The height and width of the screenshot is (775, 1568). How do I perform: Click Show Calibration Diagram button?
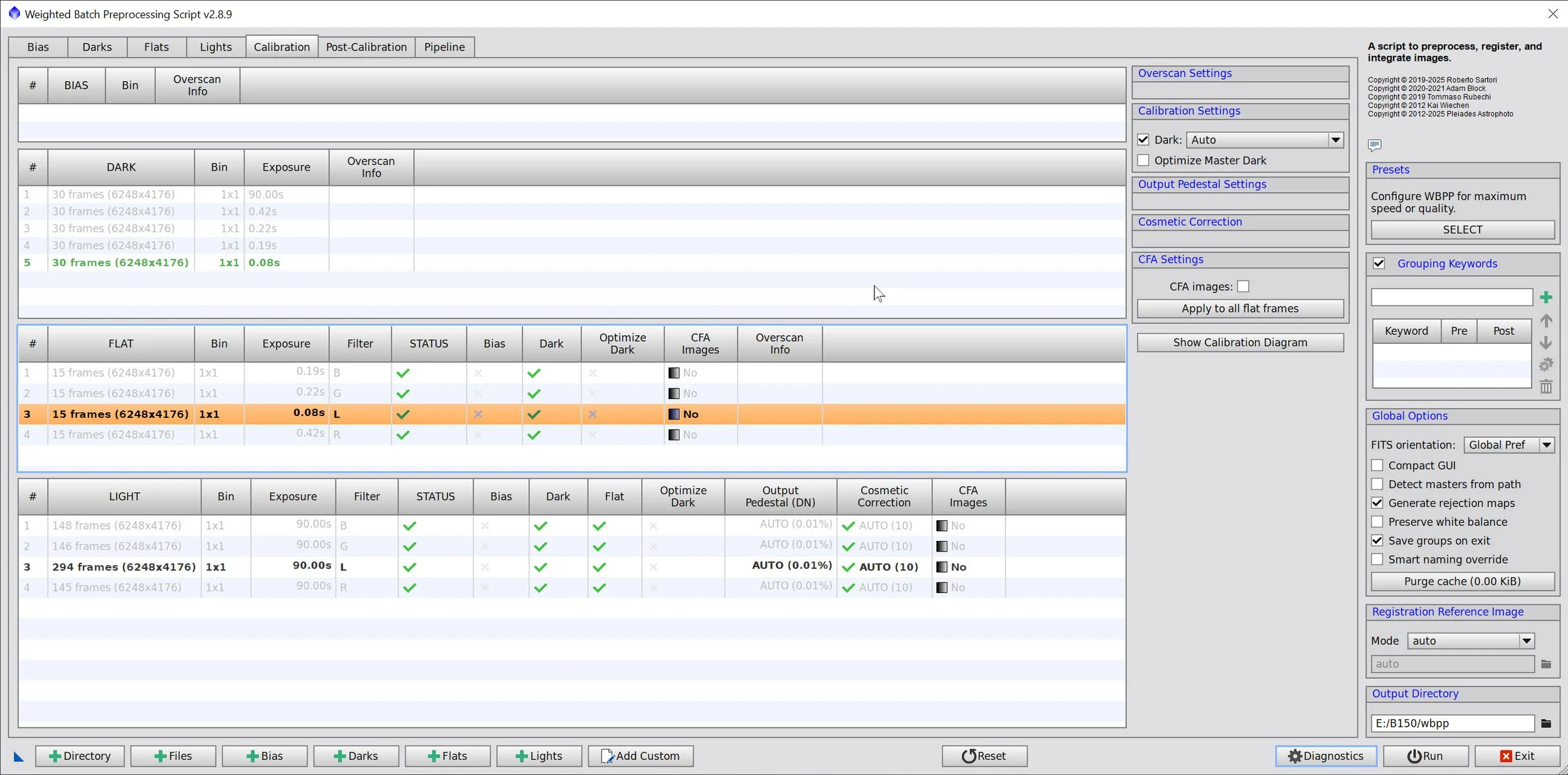1240,343
